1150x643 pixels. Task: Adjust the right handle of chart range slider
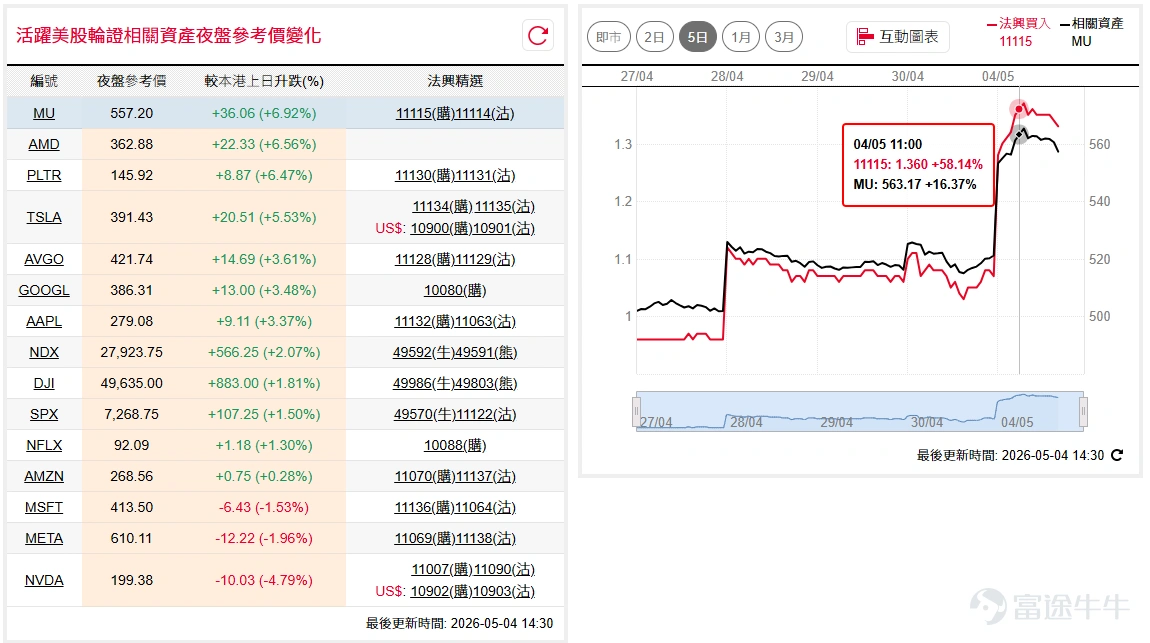1083,411
